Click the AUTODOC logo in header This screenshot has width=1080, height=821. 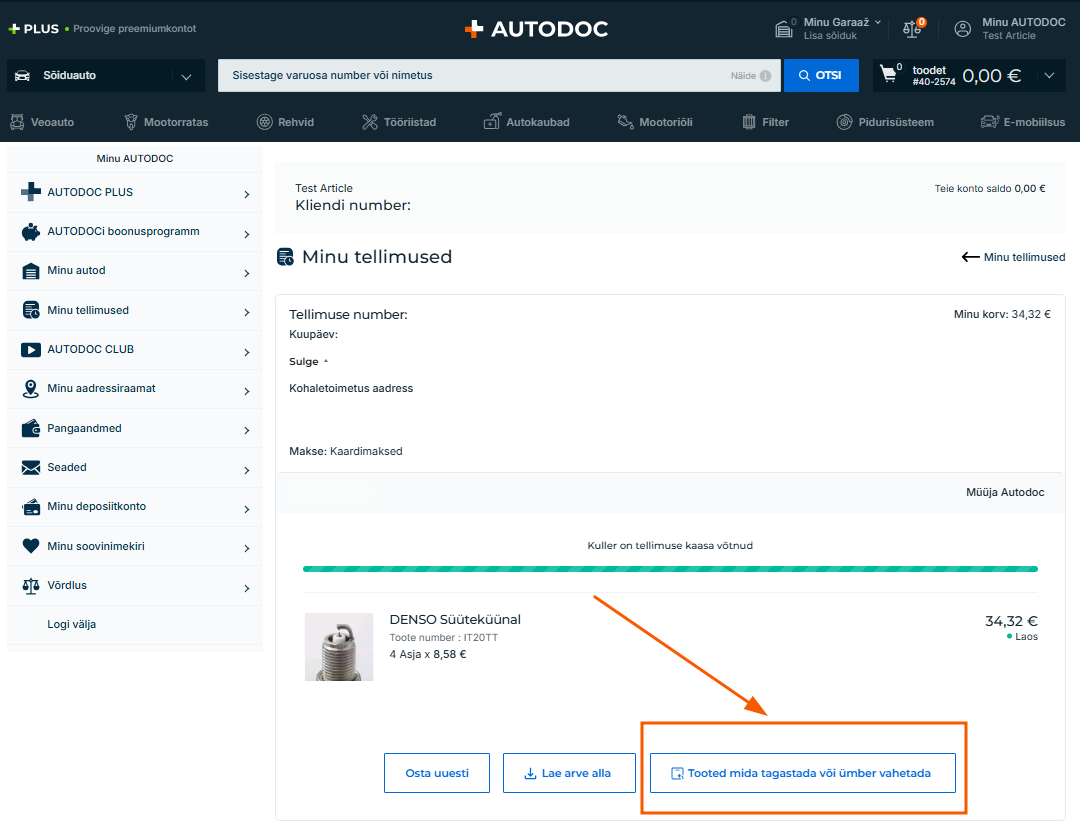tap(536, 29)
